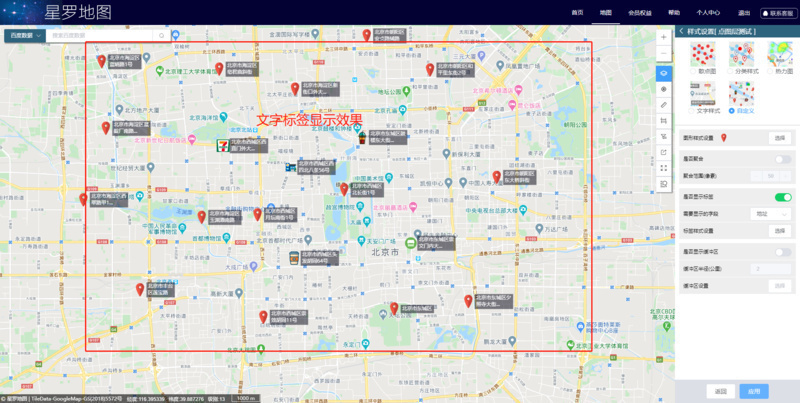
Task: Click red pin at top near 安定路
Action: pyautogui.click(x=366, y=35)
